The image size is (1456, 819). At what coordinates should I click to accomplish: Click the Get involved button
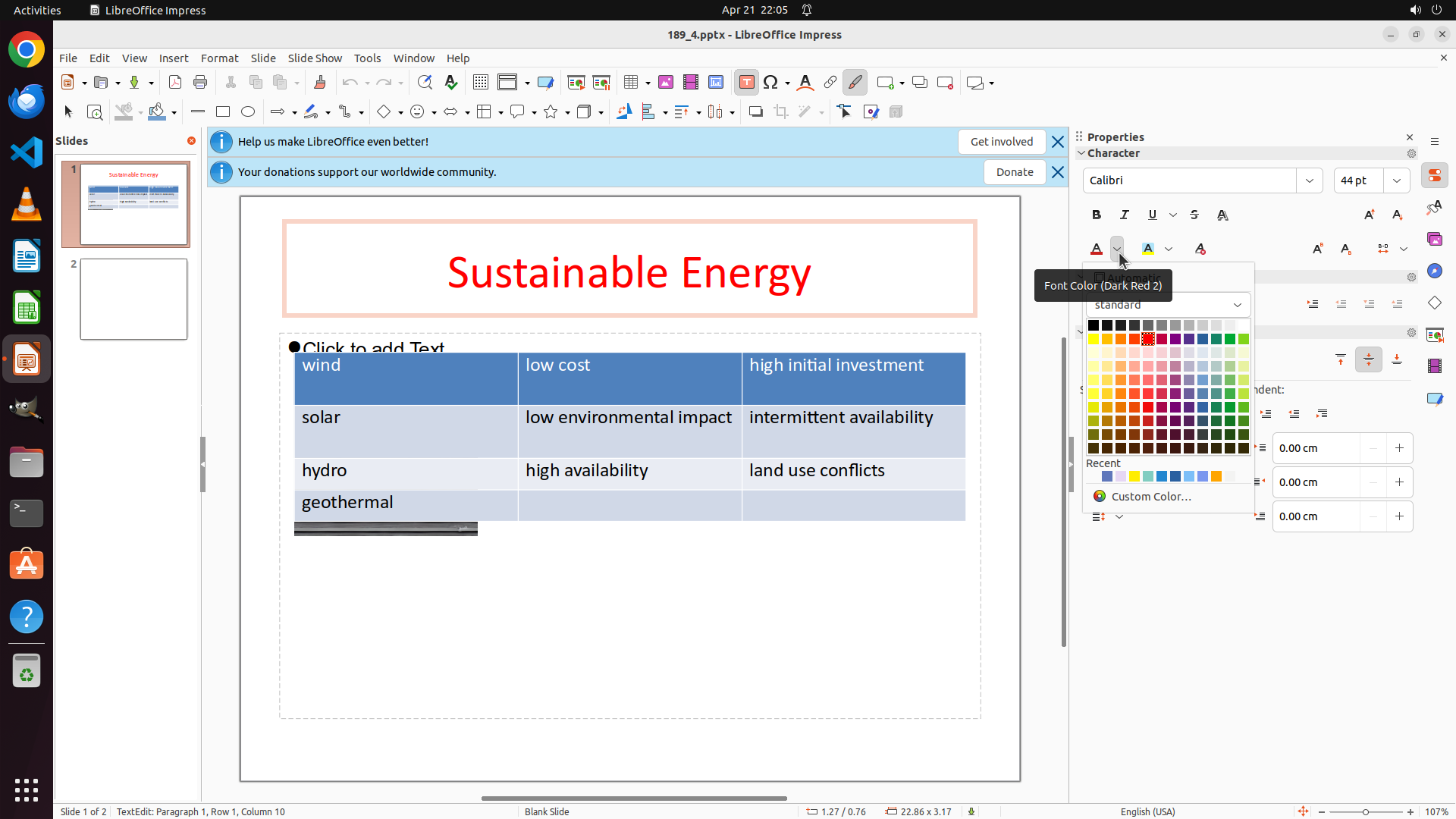click(x=1001, y=142)
